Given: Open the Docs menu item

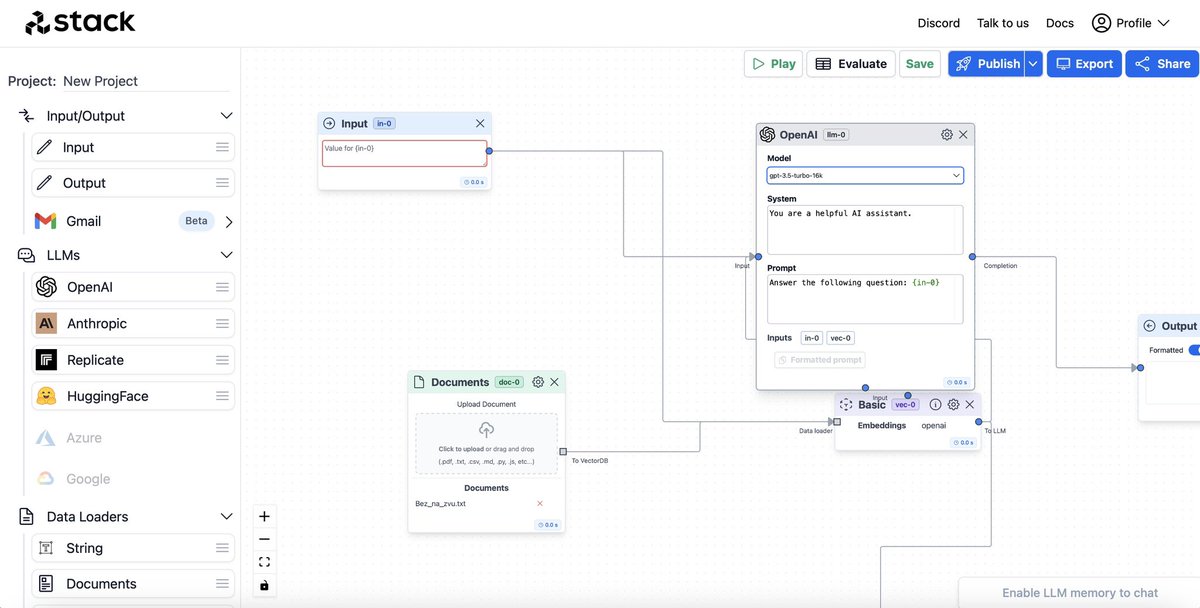Looking at the screenshot, I should [x=1059, y=22].
